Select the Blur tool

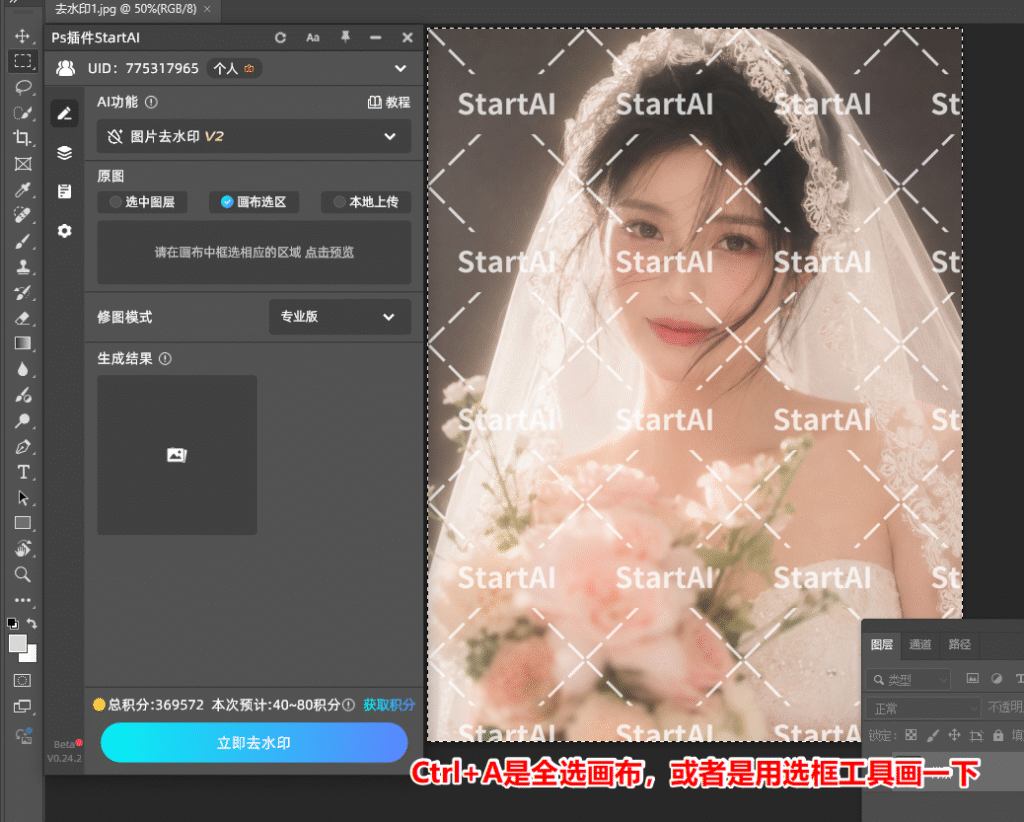(x=23, y=370)
